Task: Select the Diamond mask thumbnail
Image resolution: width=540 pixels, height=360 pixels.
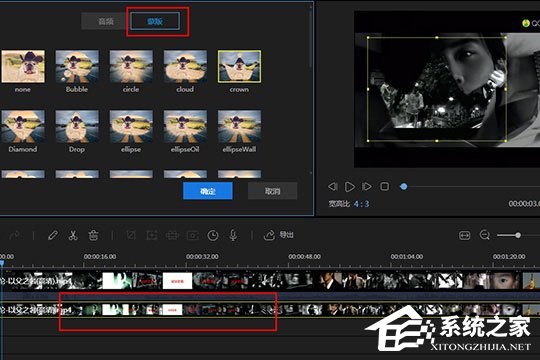Action: [23, 126]
